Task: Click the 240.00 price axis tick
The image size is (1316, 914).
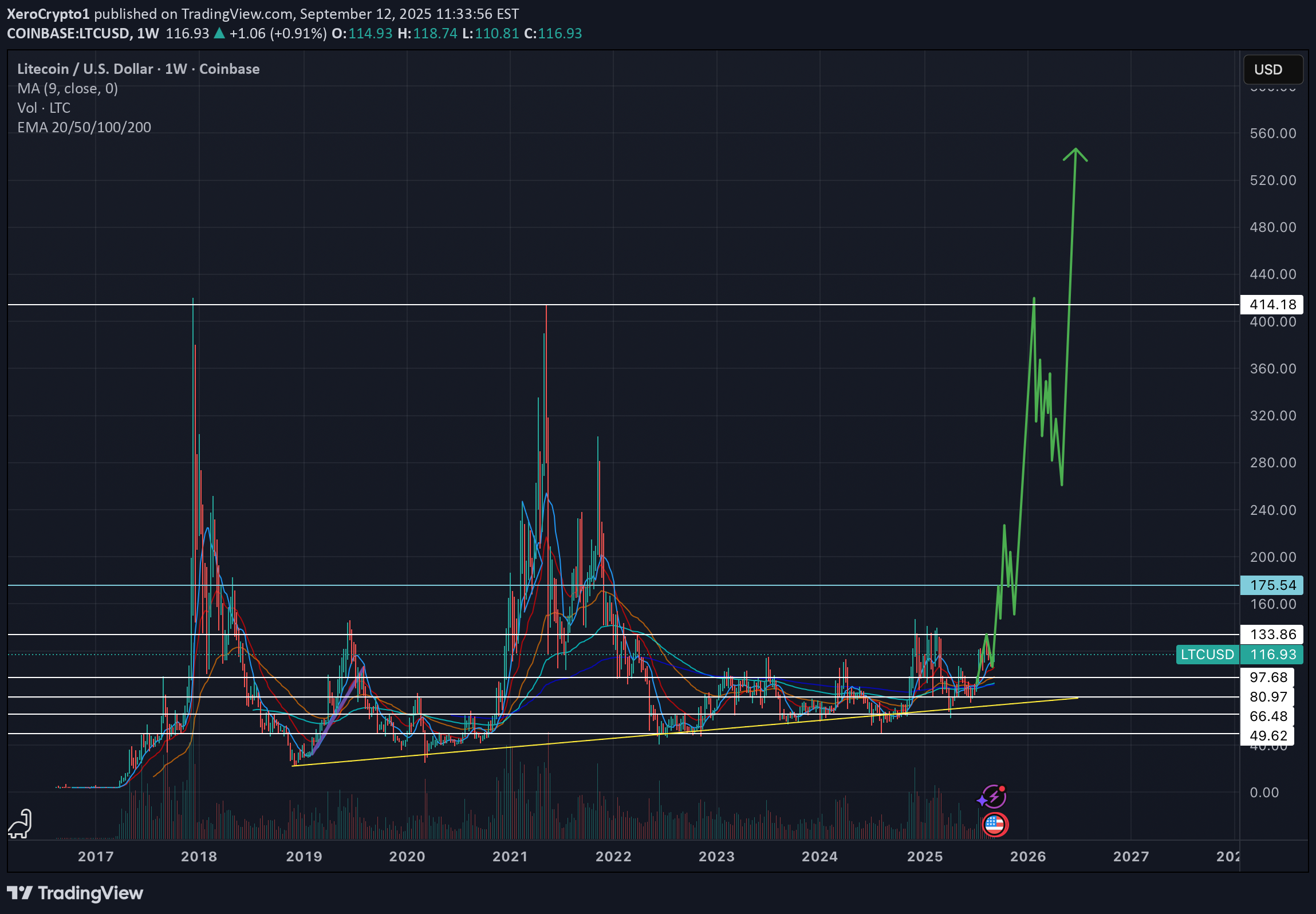Action: (1273, 510)
